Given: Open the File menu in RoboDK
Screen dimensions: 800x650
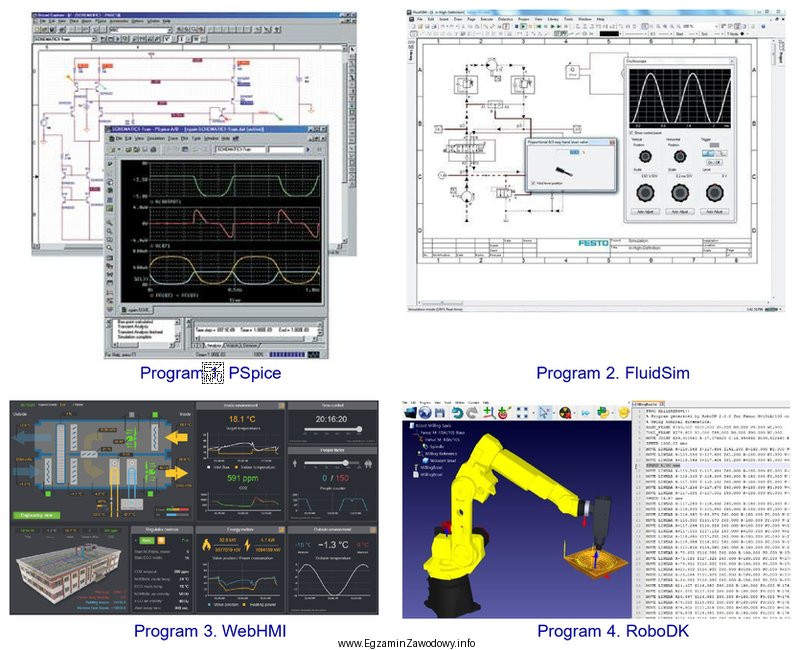Looking at the screenshot, I should 405,403.
